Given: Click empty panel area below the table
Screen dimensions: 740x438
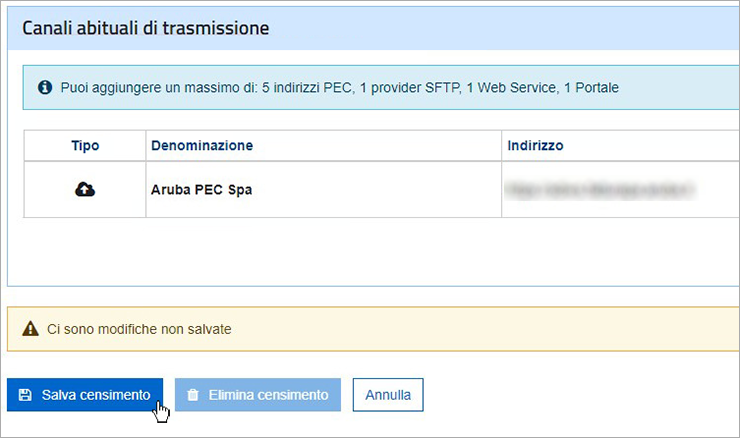Looking at the screenshot, I should tap(373, 251).
